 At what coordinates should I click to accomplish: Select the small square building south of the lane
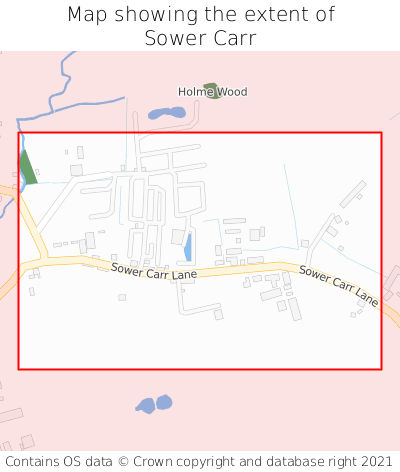pos(122,297)
